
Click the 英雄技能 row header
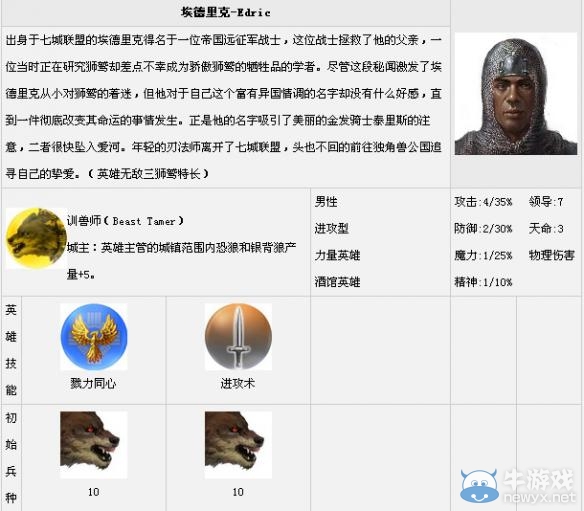(x=11, y=350)
